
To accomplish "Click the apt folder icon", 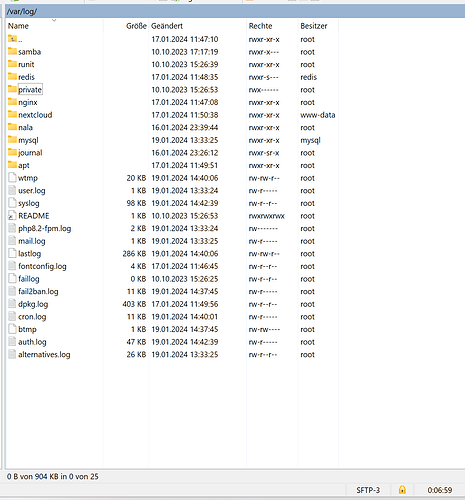I will 12,165.
